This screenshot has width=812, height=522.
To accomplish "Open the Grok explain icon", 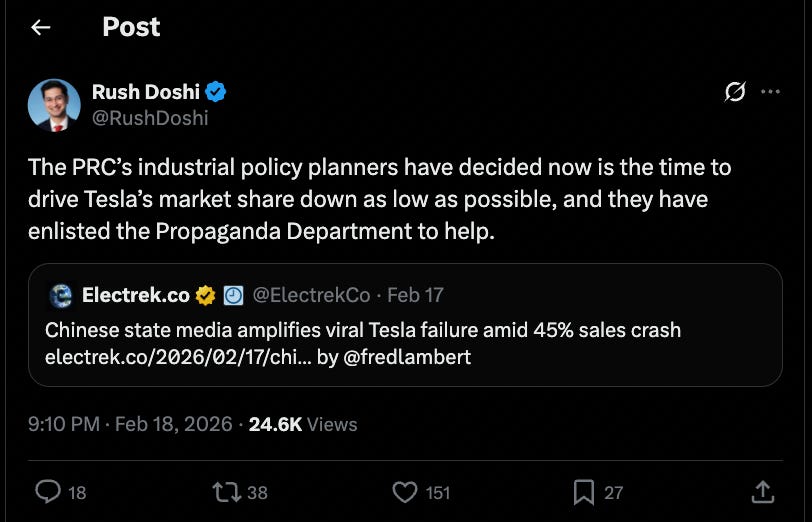I will coord(735,93).
